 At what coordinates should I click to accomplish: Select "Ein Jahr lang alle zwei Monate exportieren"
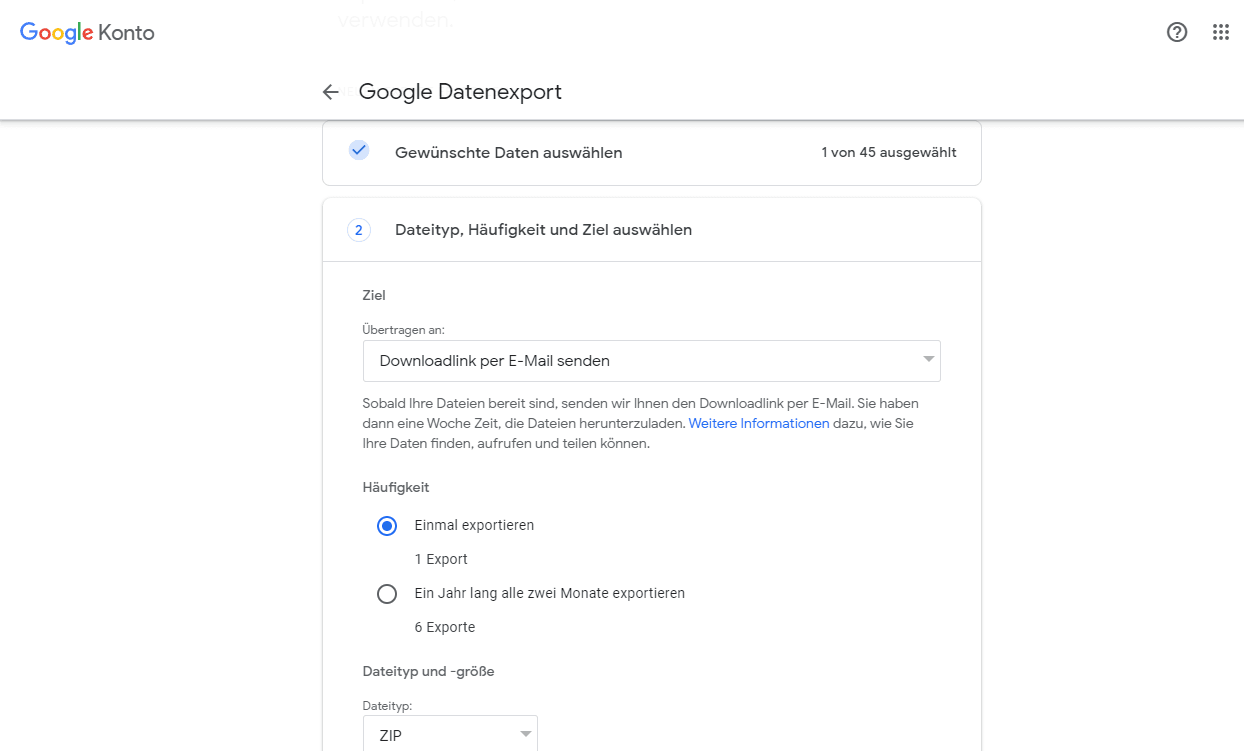[x=387, y=594]
